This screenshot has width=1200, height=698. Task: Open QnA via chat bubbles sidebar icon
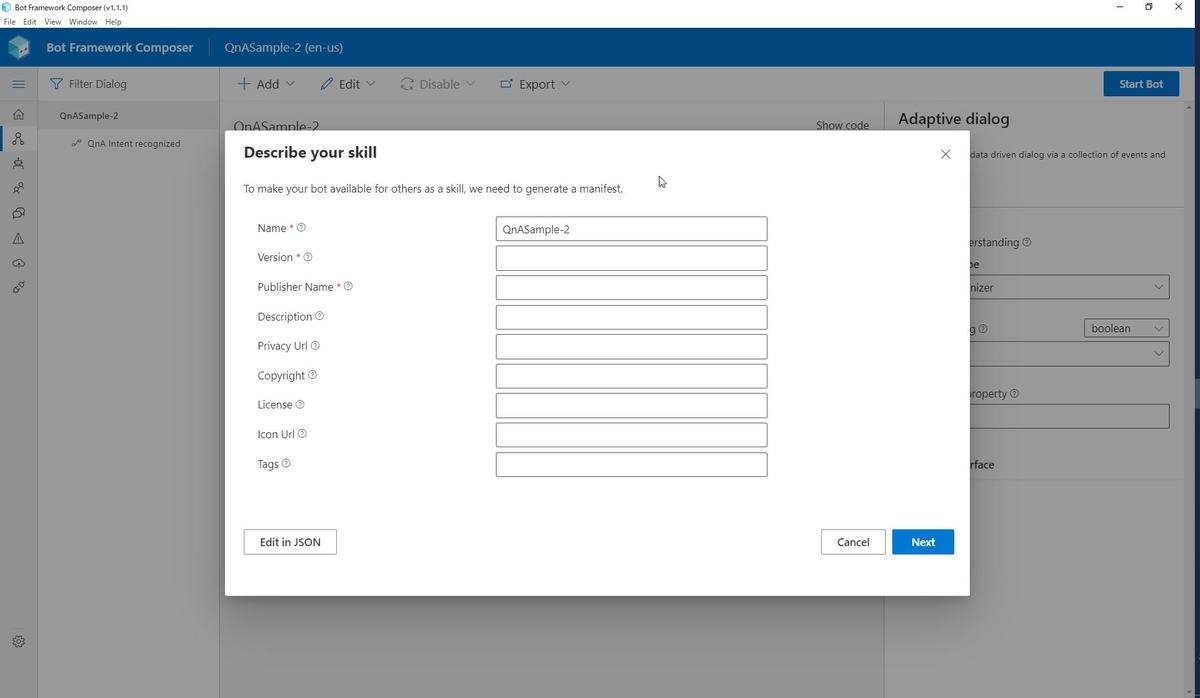(18, 213)
